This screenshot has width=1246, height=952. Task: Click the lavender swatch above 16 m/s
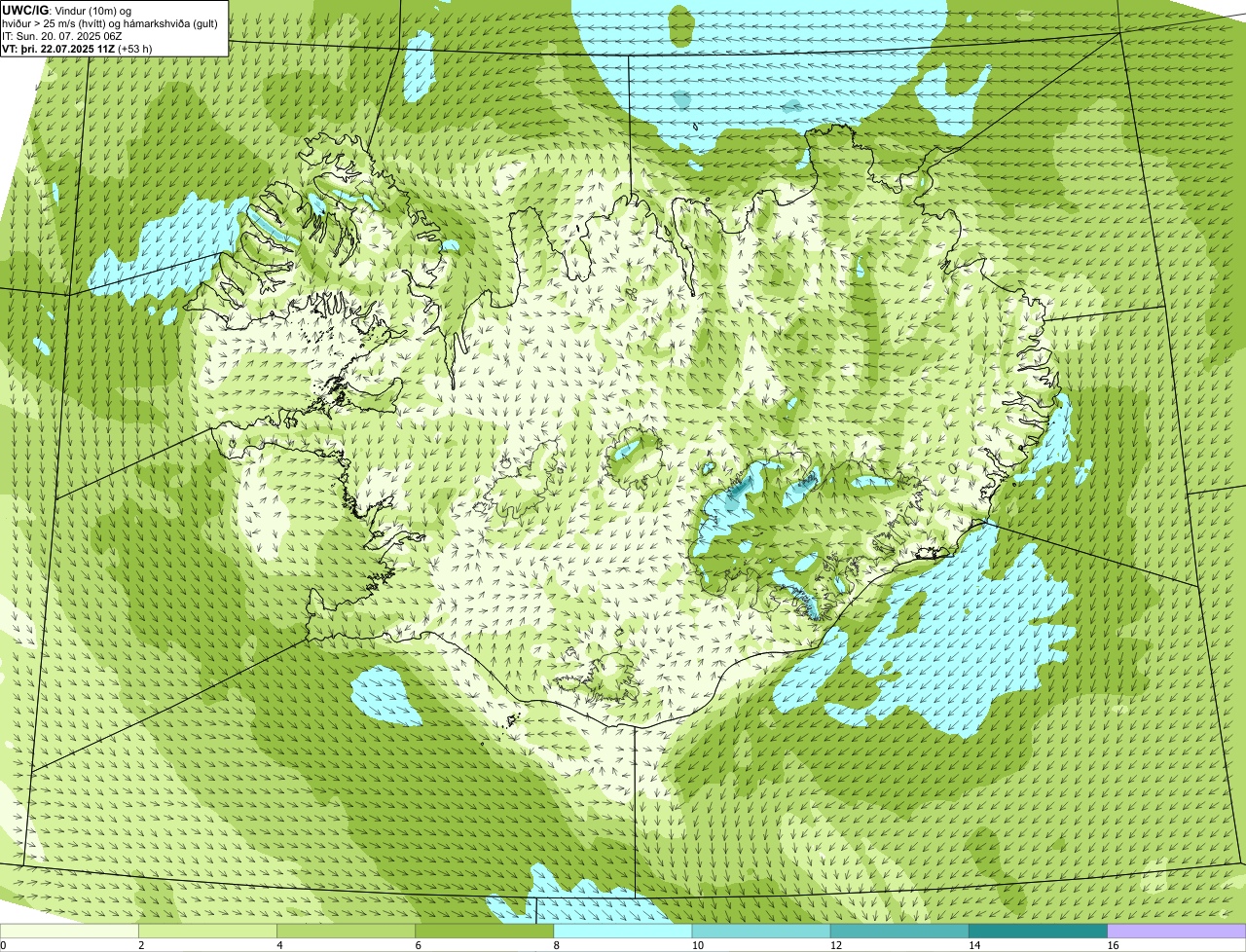(1176, 931)
